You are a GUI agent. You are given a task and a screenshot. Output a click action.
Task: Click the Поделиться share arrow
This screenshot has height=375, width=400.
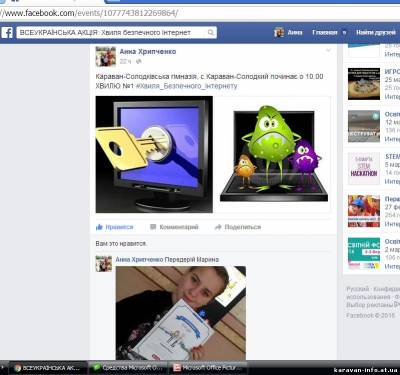click(x=218, y=227)
